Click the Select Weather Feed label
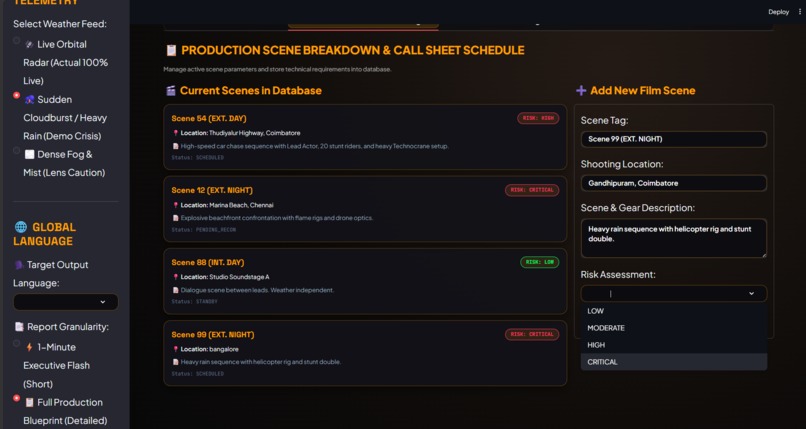 [60, 24]
